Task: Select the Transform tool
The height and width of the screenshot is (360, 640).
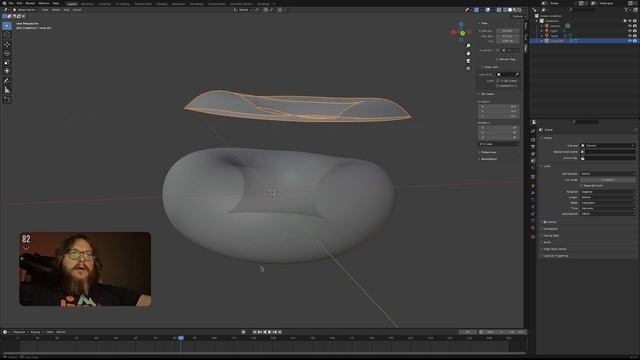Action: [x=7, y=71]
